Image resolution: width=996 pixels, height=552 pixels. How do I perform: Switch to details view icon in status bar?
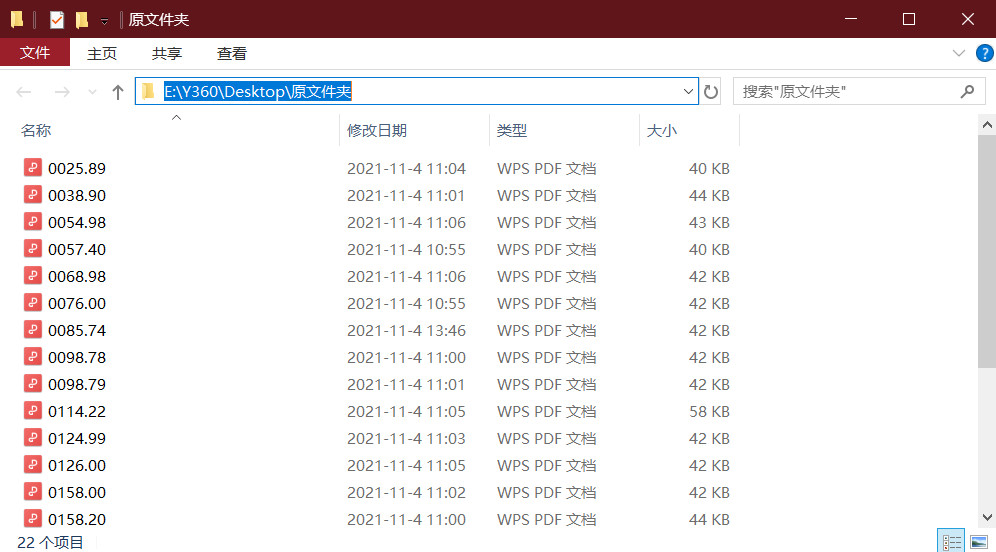(x=952, y=541)
